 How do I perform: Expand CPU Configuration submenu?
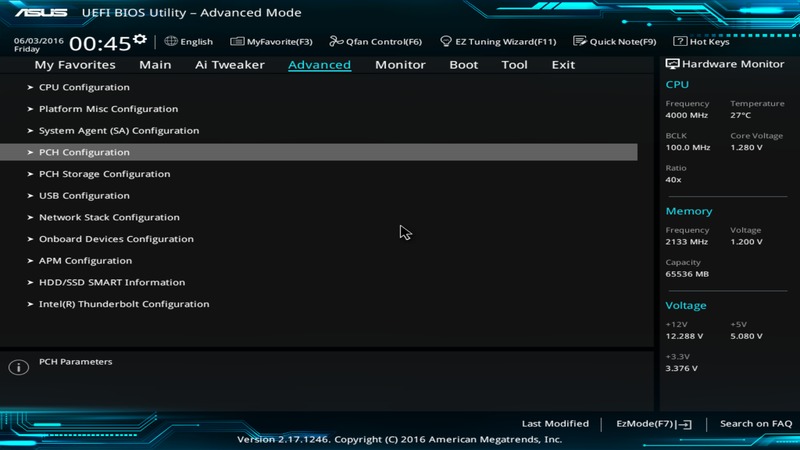(x=84, y=87)
